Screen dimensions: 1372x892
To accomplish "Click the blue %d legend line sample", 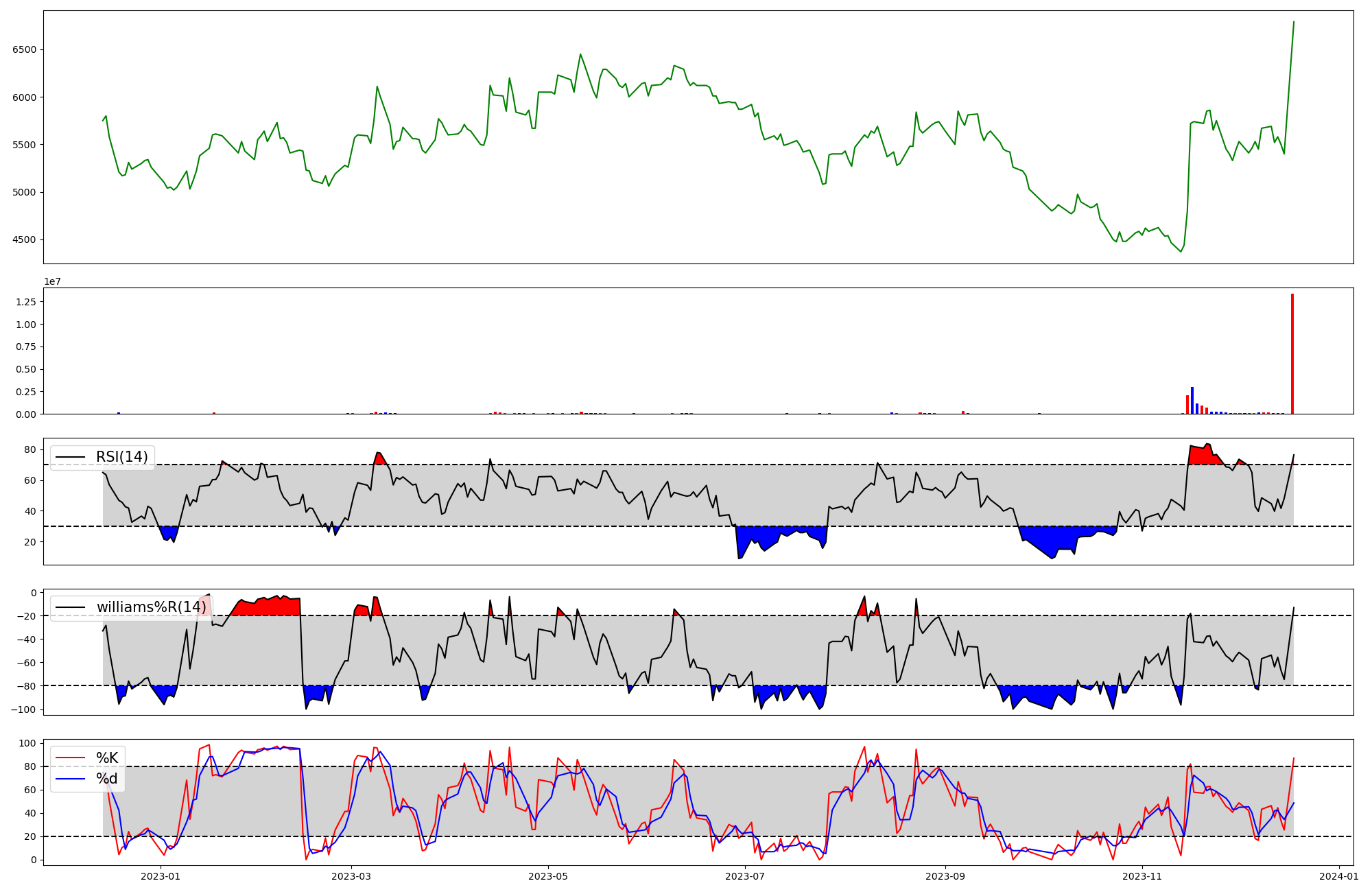I will pyautogui.click(x=70, y=779).
